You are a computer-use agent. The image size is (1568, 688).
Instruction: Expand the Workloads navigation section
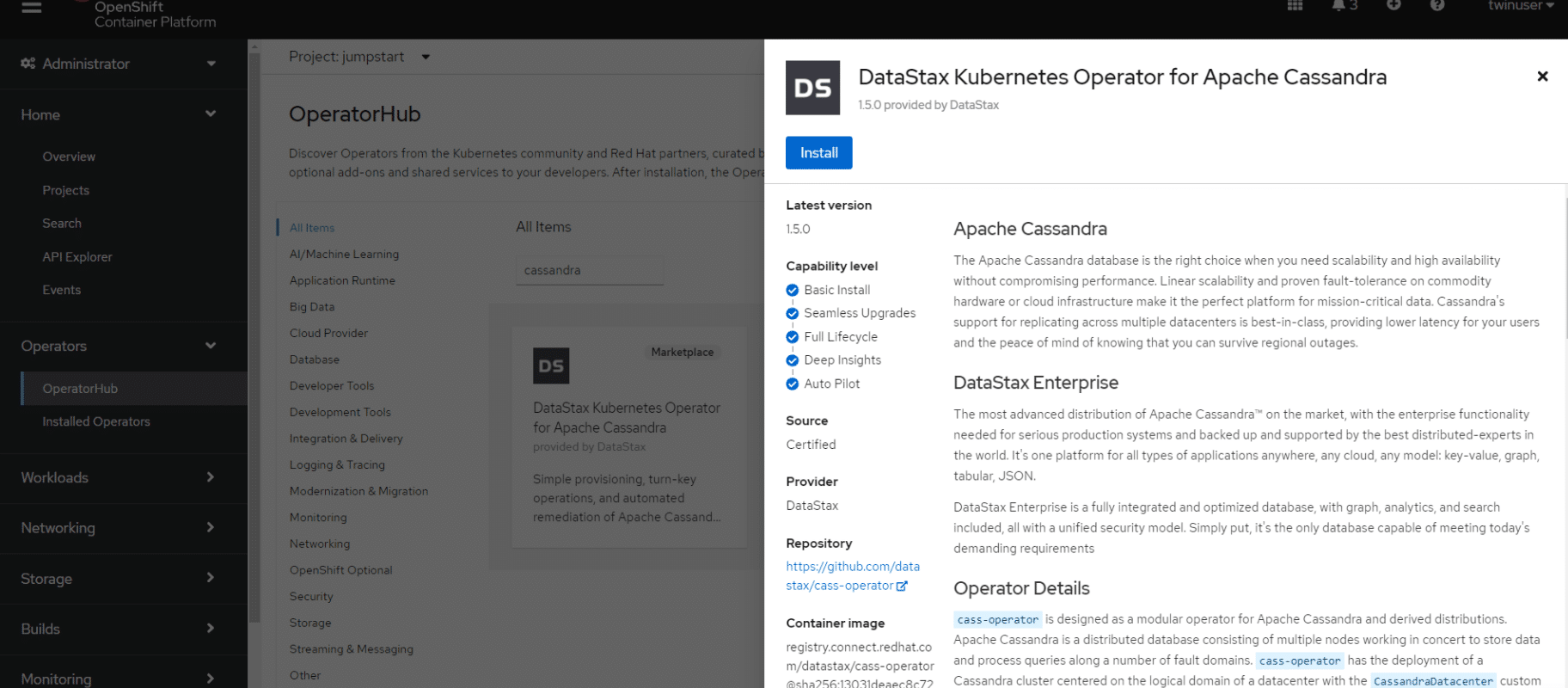(x=119, y=477)
